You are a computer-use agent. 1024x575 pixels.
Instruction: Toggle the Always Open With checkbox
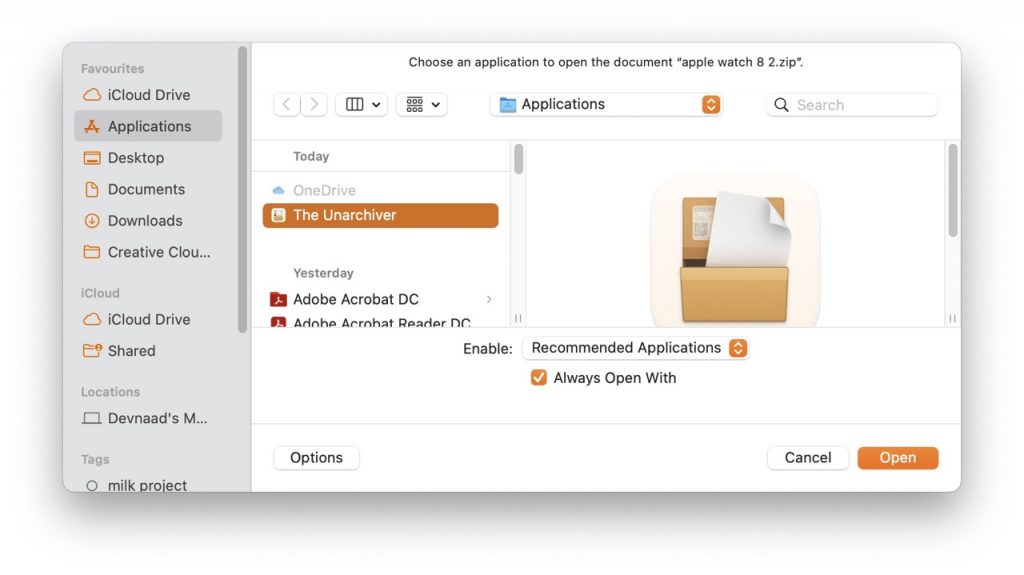(538, 378)
